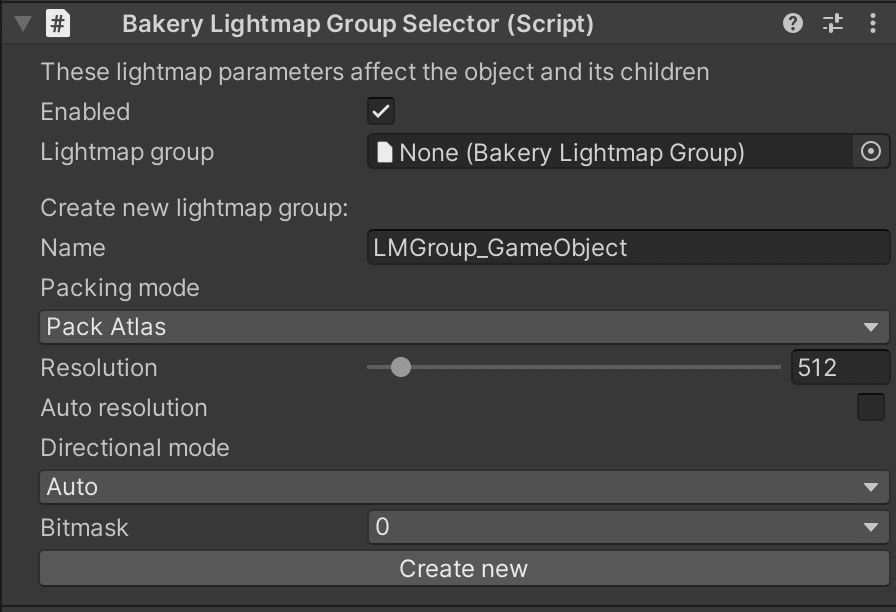Screen dimensions: 896x612
Task: Select the Resolution value box showing 512
Action: coord(840,367)
